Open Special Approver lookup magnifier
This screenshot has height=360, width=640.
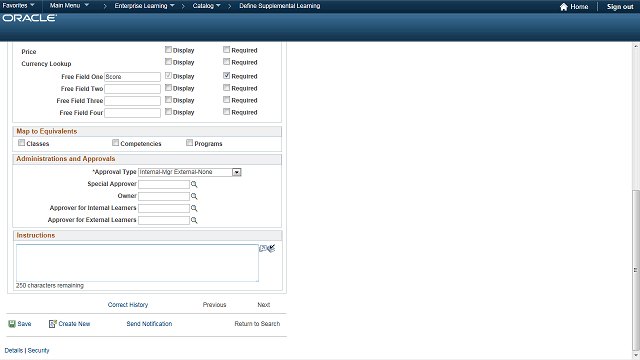click(x=194, y=184)
